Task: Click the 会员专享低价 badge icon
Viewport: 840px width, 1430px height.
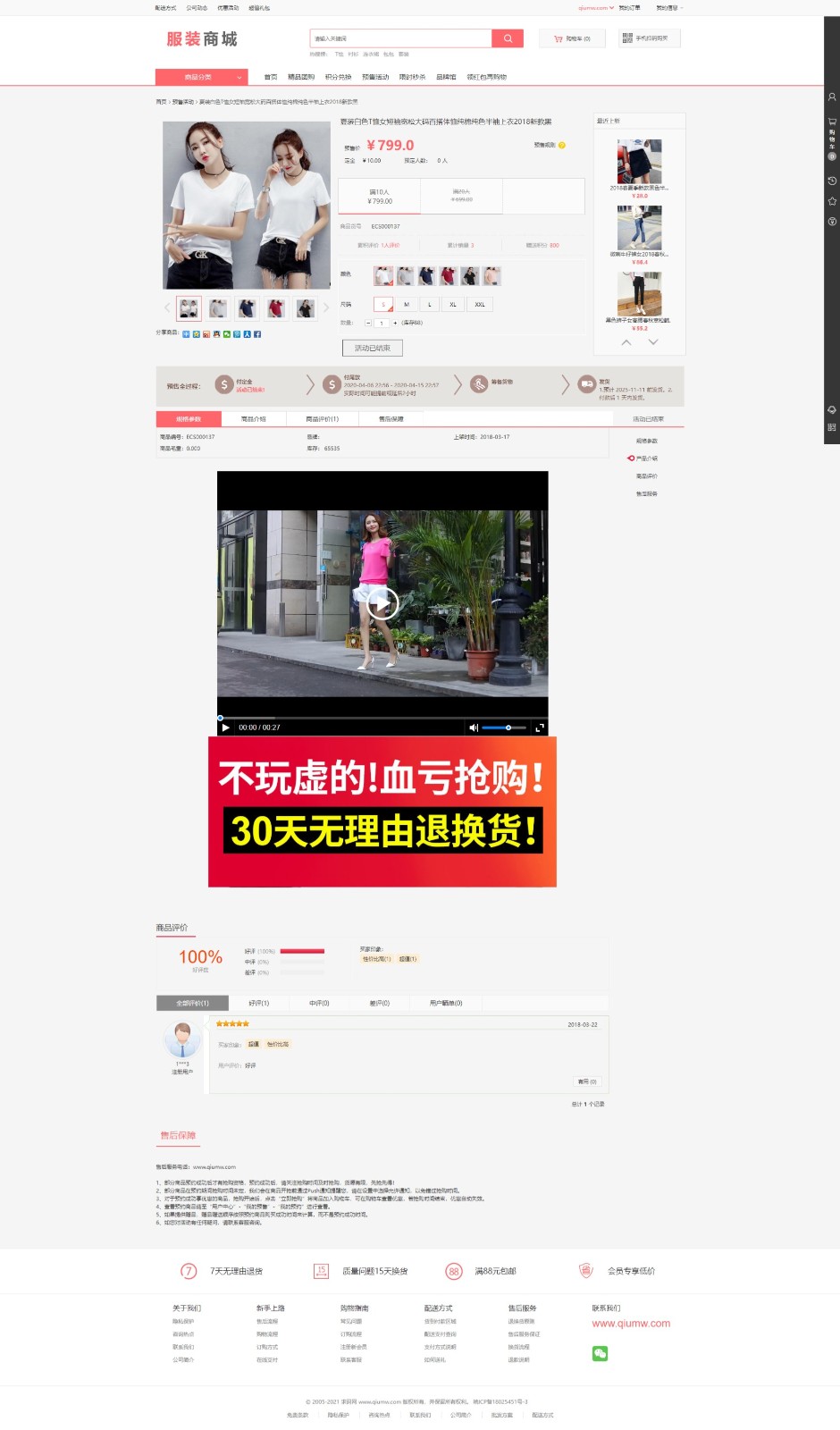Action: click(x=586, y=1271)
